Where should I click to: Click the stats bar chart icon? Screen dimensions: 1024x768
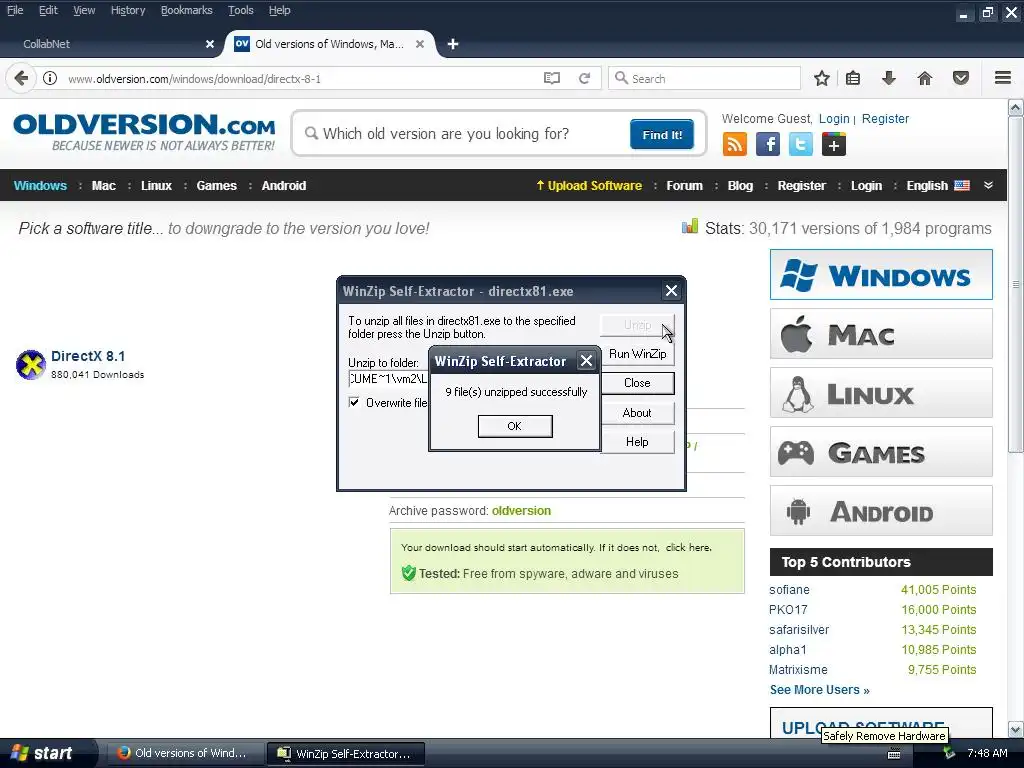690,227
